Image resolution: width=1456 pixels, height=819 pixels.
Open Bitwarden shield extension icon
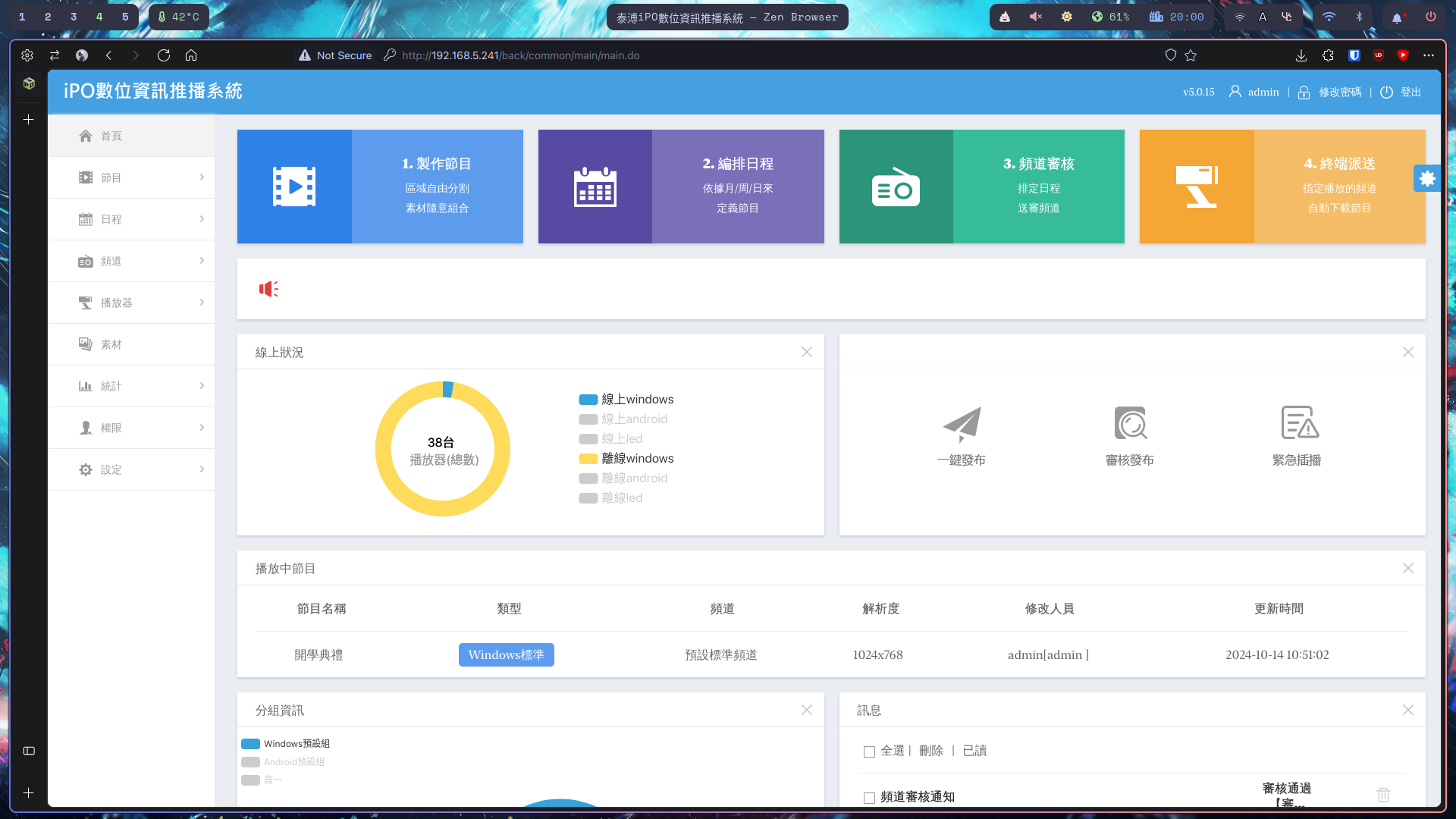[x=1354, y=55]
